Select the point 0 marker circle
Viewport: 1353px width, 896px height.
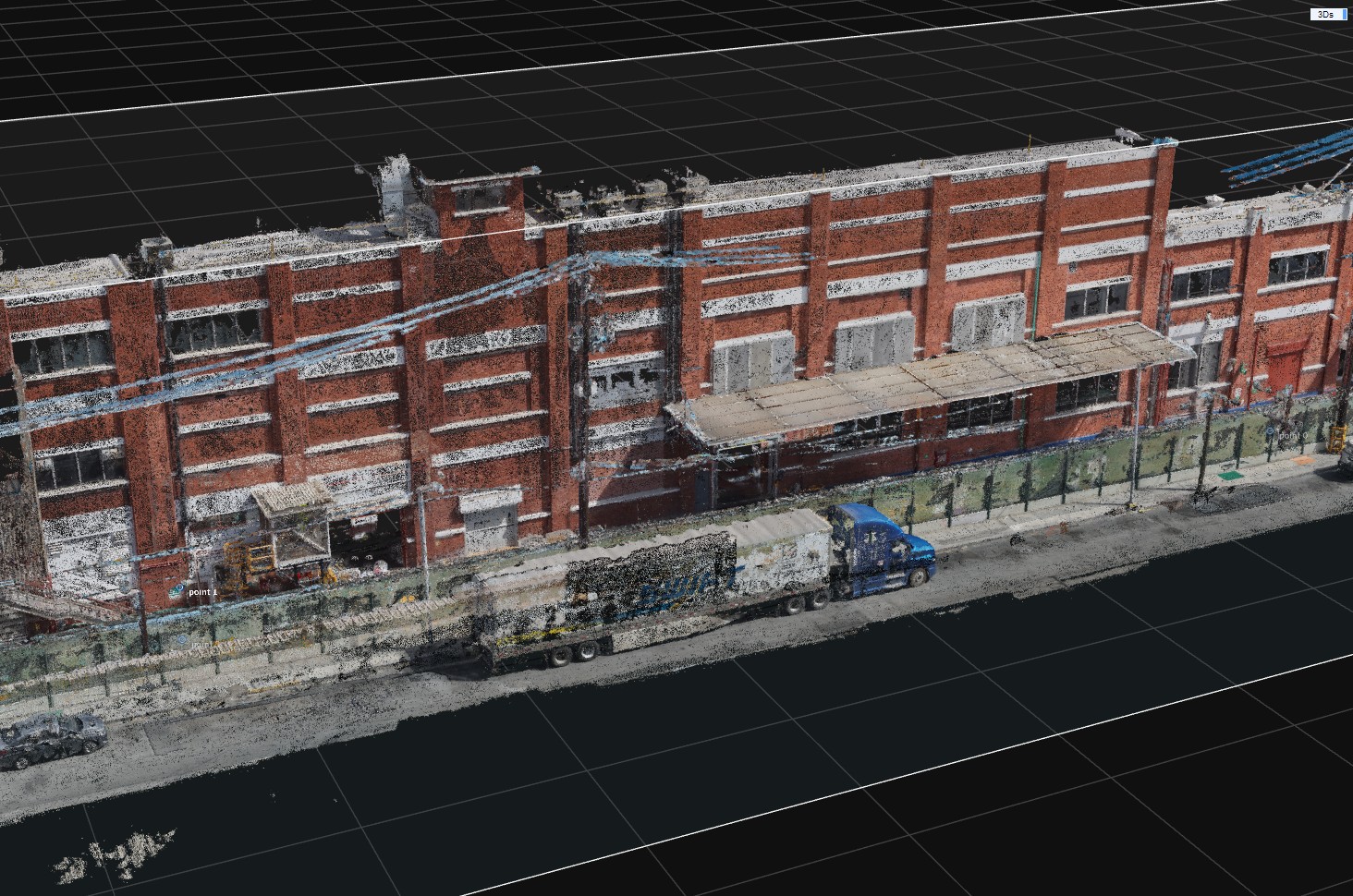(1270, 432)
